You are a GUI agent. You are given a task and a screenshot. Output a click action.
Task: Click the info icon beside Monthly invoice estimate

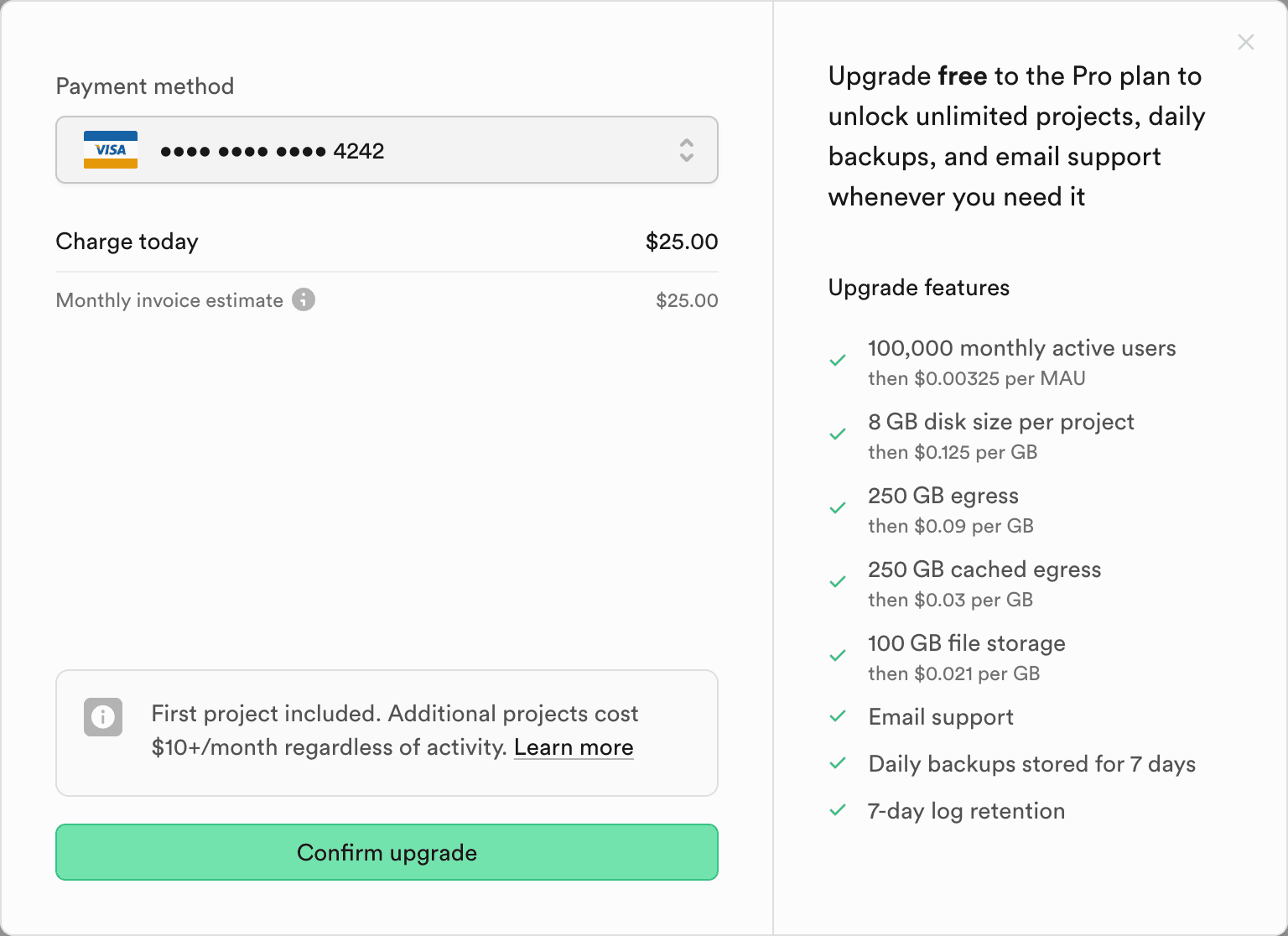coord(304,299)
